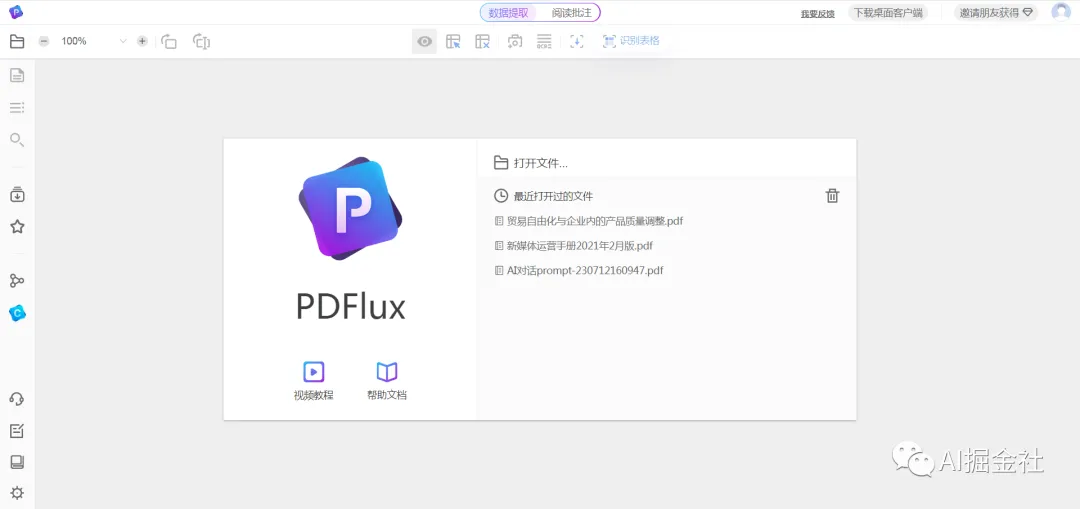Viewport: 1080px width, 509px height.
Task: Click 打开文件... to open a file
Action: pos(530,163)
